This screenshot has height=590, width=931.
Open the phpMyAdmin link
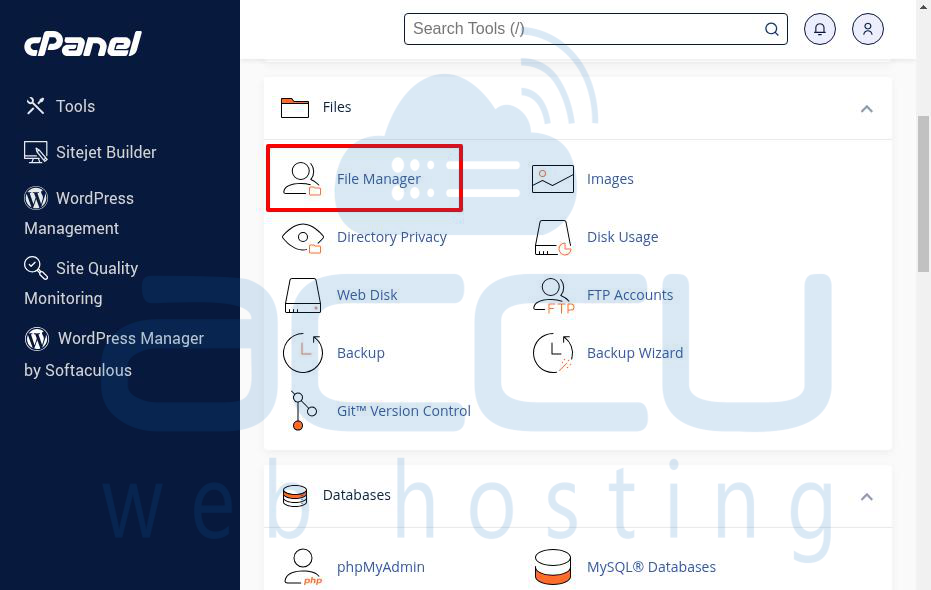click(381, 567)
